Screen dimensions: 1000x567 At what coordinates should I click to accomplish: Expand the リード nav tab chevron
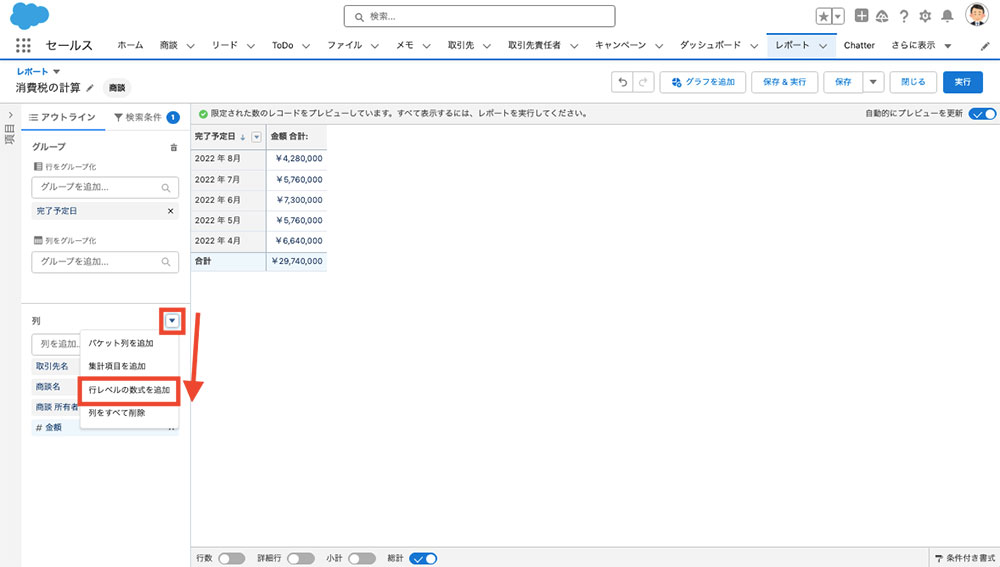251,46
